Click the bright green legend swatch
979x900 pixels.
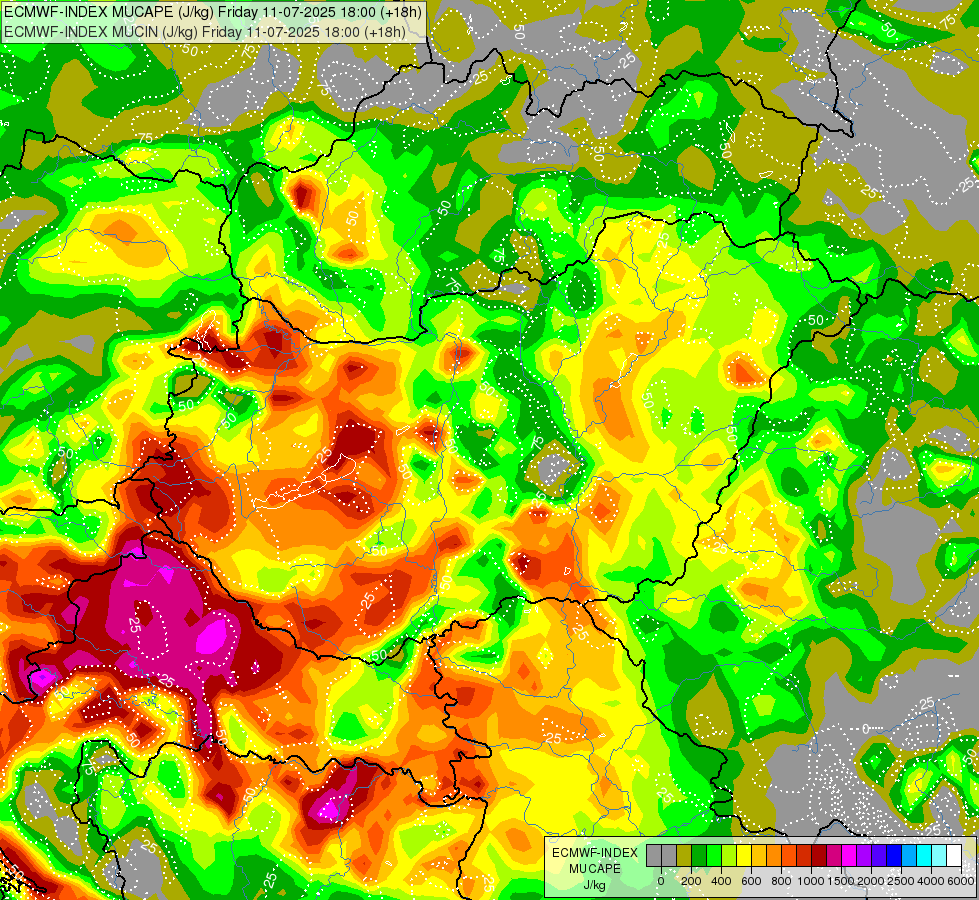714,856
